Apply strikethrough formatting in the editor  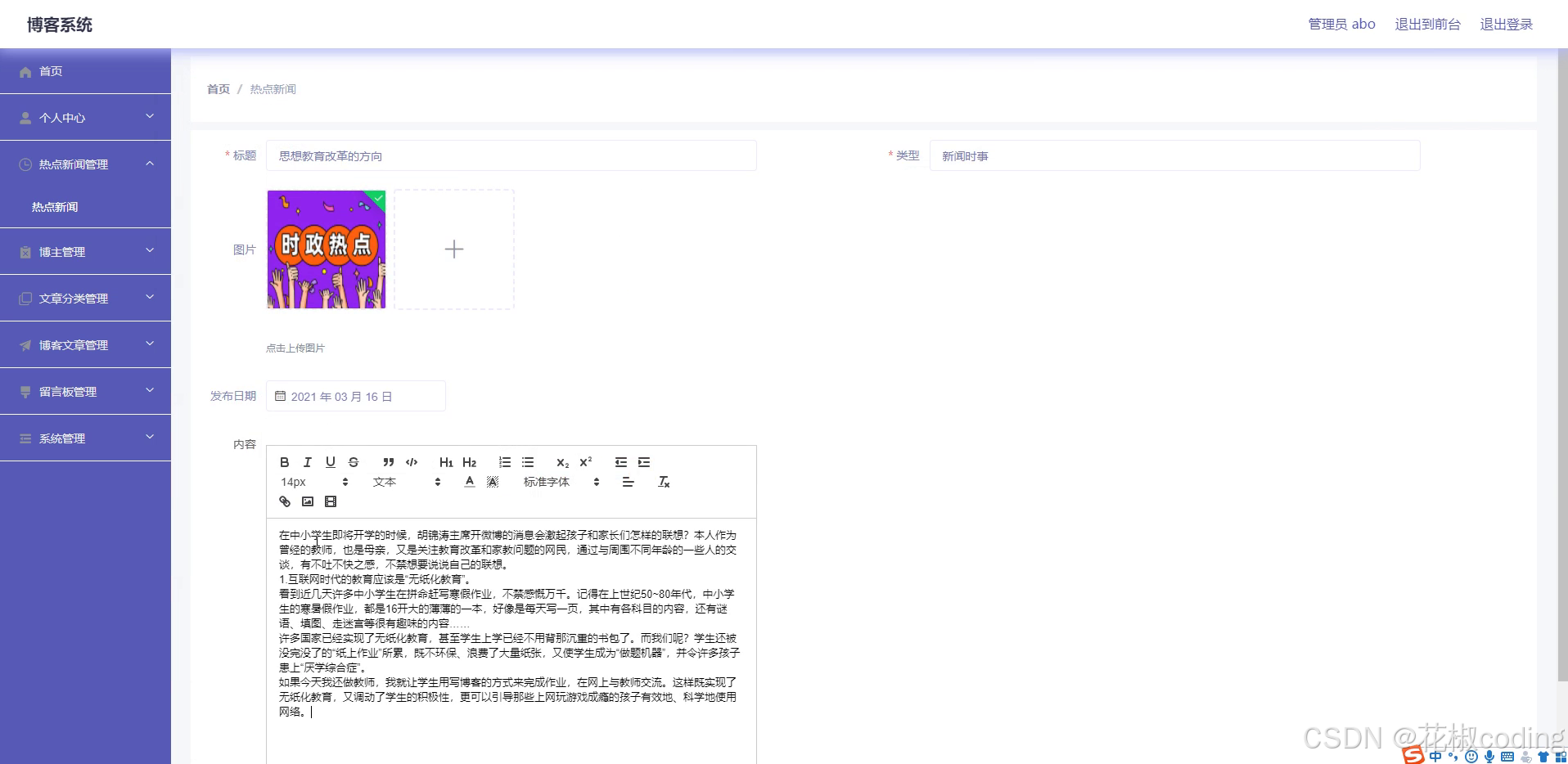pos(353,462)
